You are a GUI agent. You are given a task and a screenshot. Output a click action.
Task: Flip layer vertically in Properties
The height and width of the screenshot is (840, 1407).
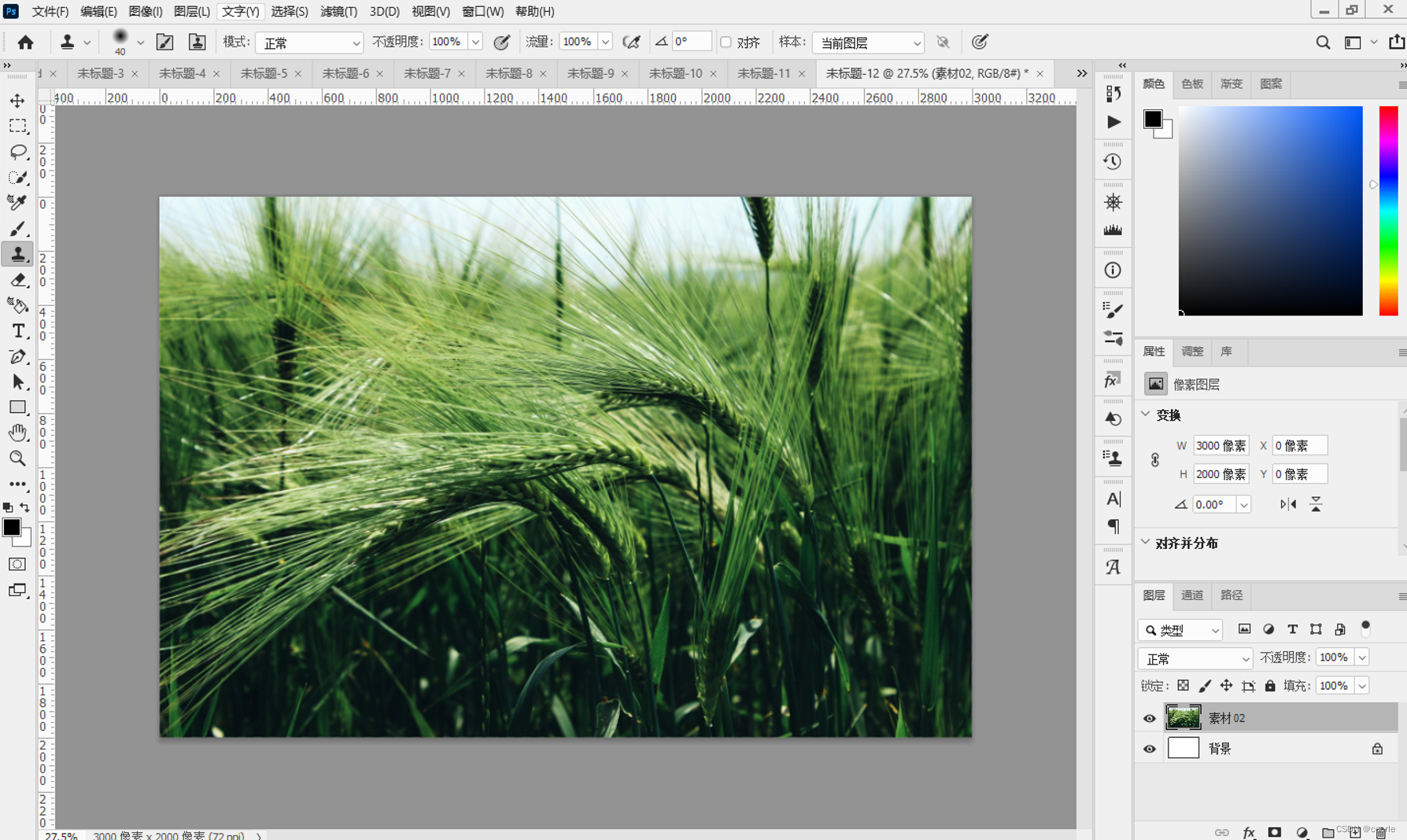tap(1316, 504)
